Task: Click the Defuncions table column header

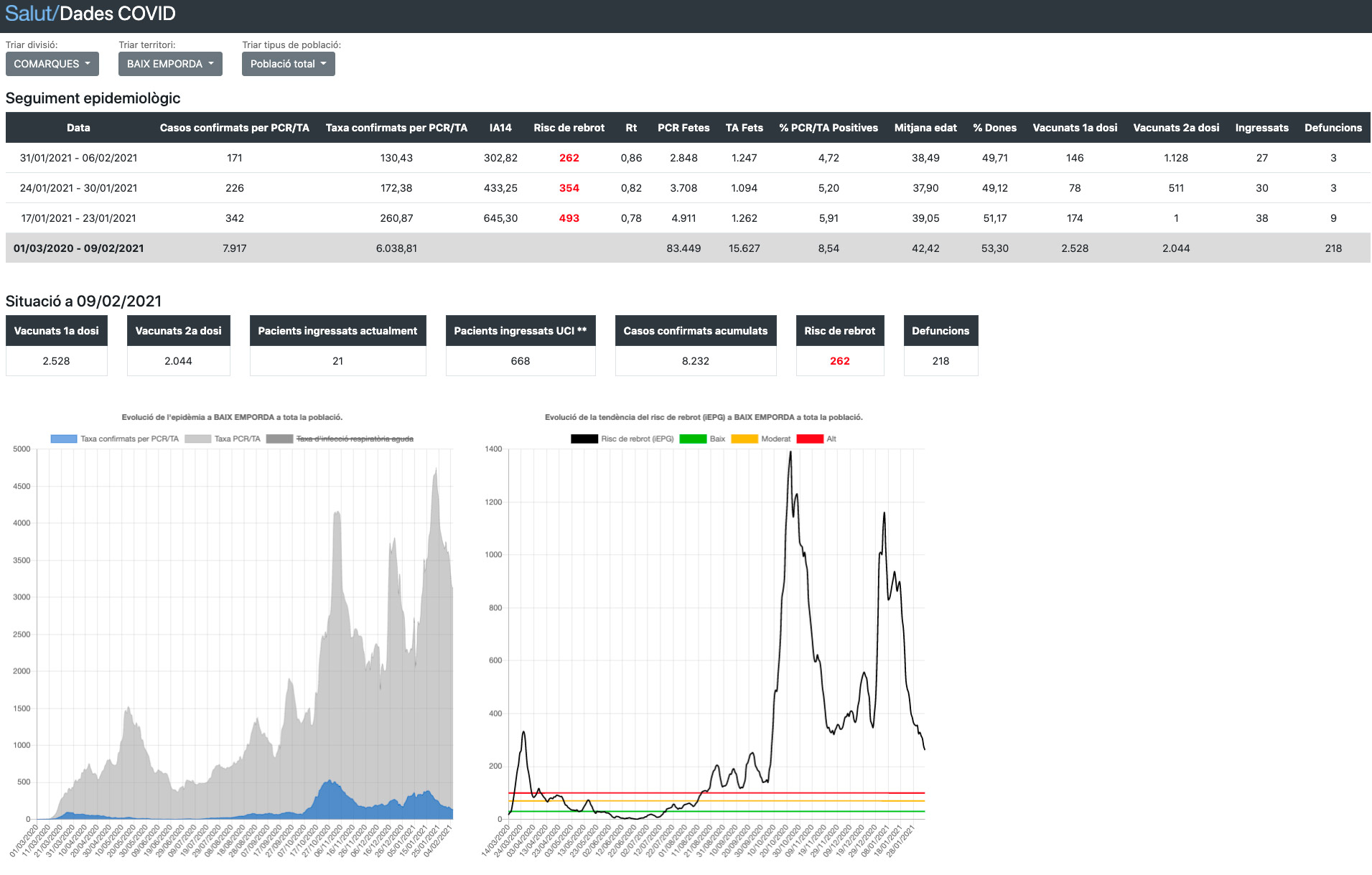Action: [1333, 128]
